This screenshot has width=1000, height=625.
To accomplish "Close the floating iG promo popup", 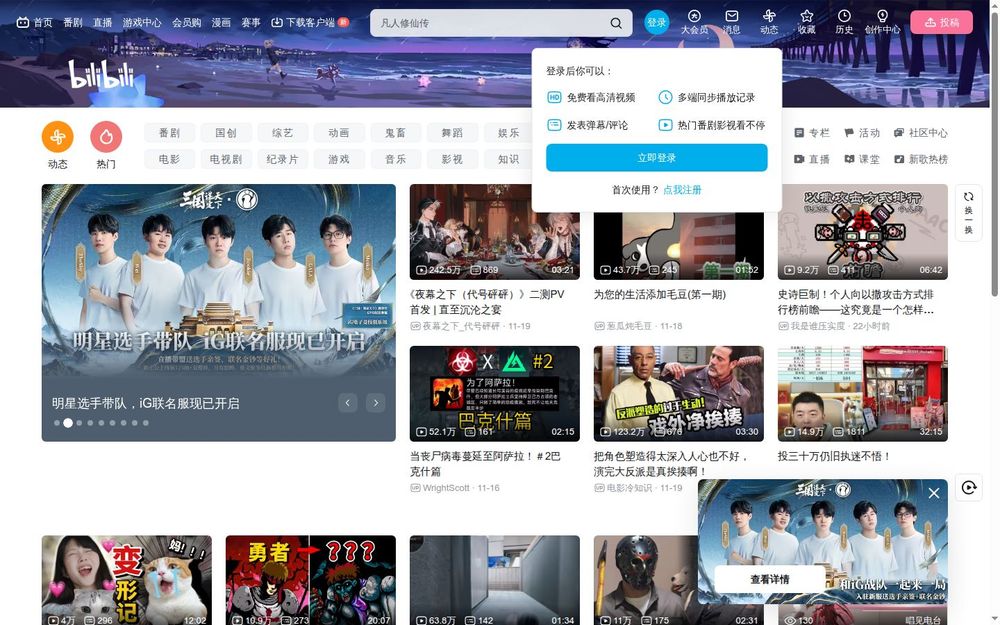I will pos(934,493).
